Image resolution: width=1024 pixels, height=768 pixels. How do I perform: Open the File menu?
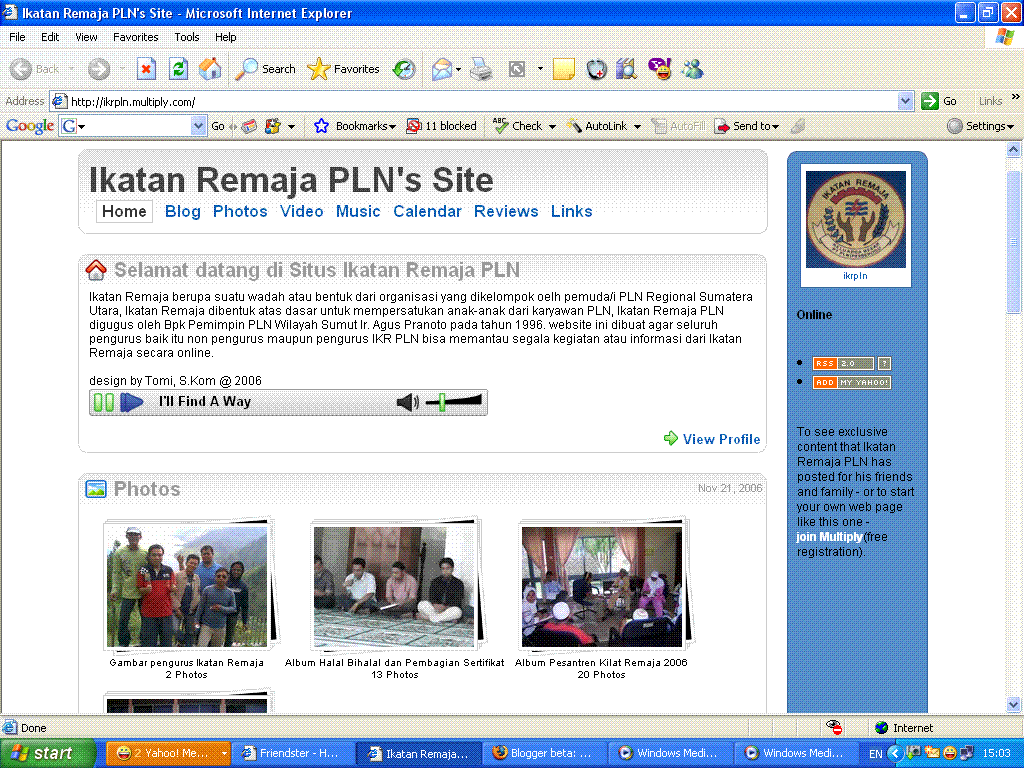(x=18, y=37)
